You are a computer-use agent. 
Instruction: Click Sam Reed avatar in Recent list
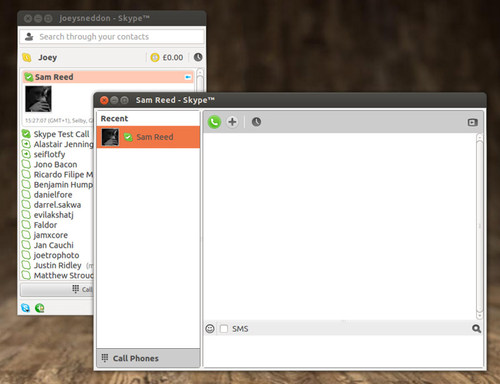pyautogui.click(x=110, y=137)
